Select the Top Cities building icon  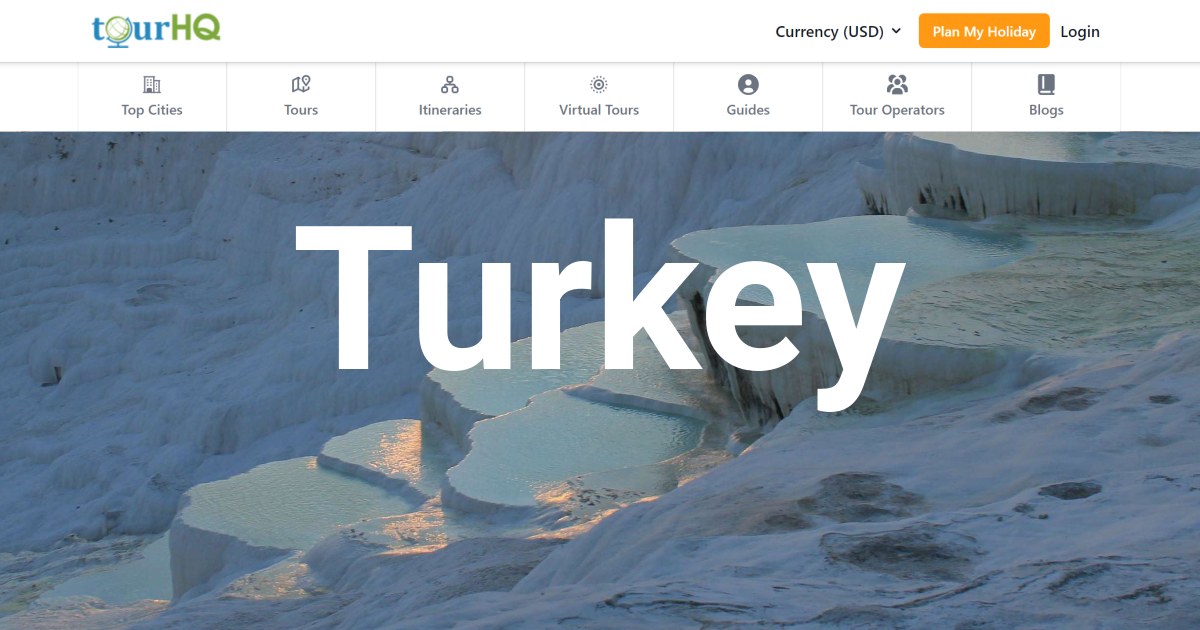pos(152,84)
